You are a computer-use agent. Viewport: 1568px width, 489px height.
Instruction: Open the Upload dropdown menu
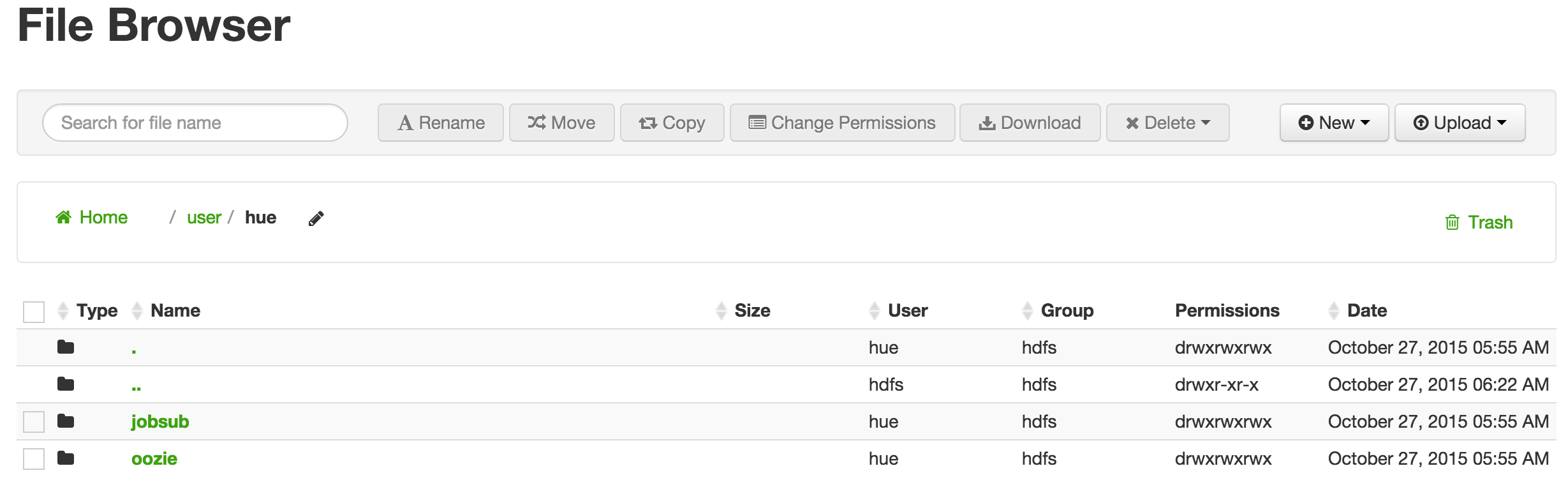coord(1460,123)
